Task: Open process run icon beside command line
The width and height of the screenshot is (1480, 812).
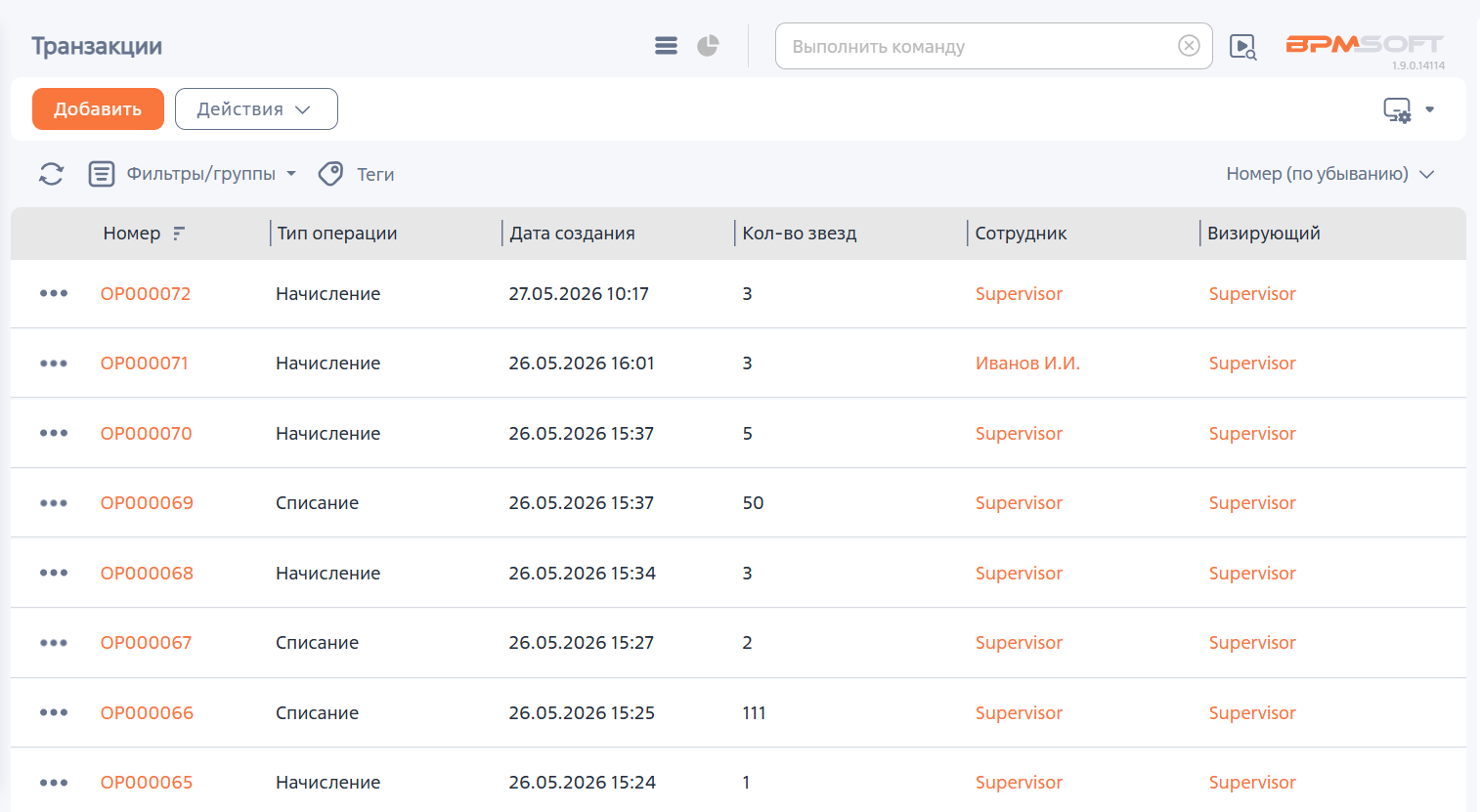Action: (1242, 47)
